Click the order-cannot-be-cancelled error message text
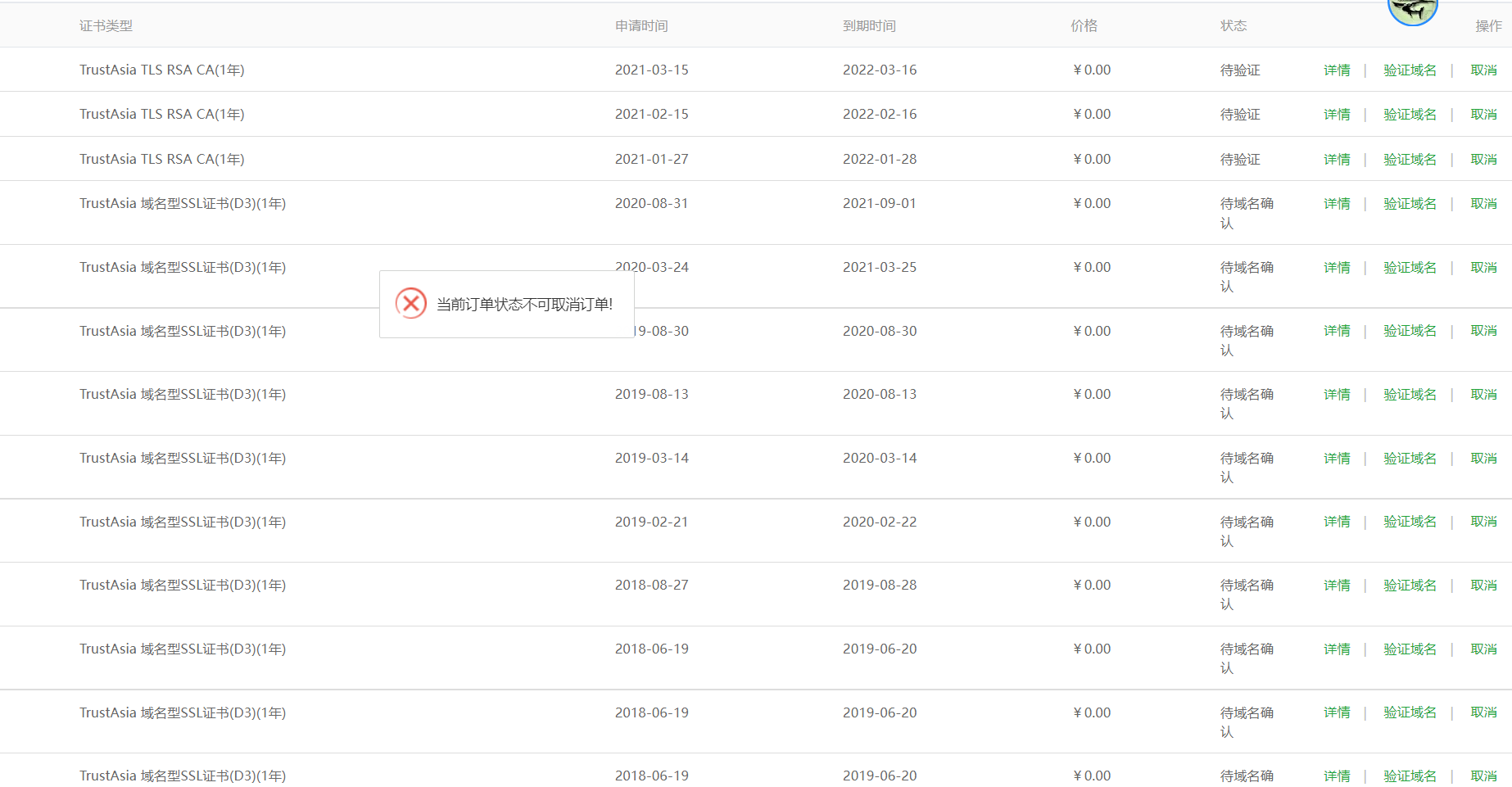This screenshot has width=1512, height=787. [x=524, y=305]
